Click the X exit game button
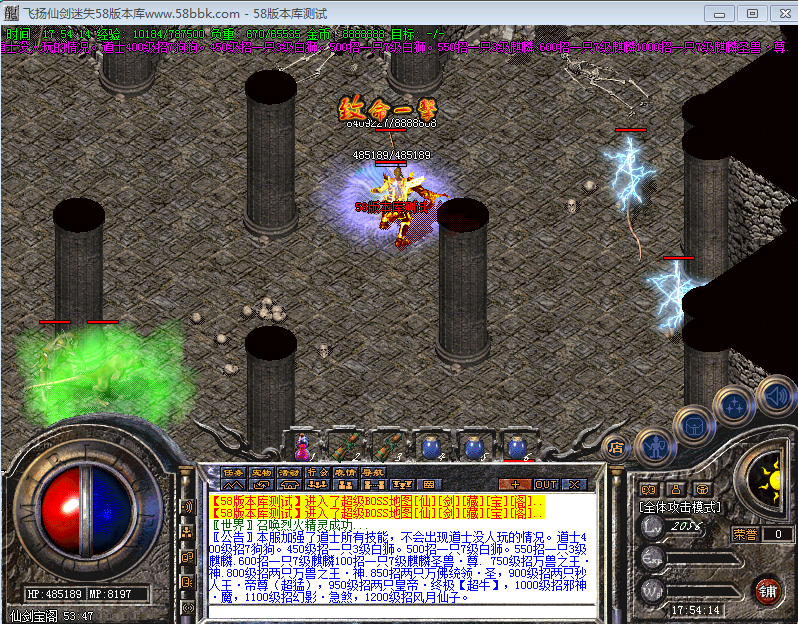The height and width of the screenshot is (624, 798). point(575,485)
